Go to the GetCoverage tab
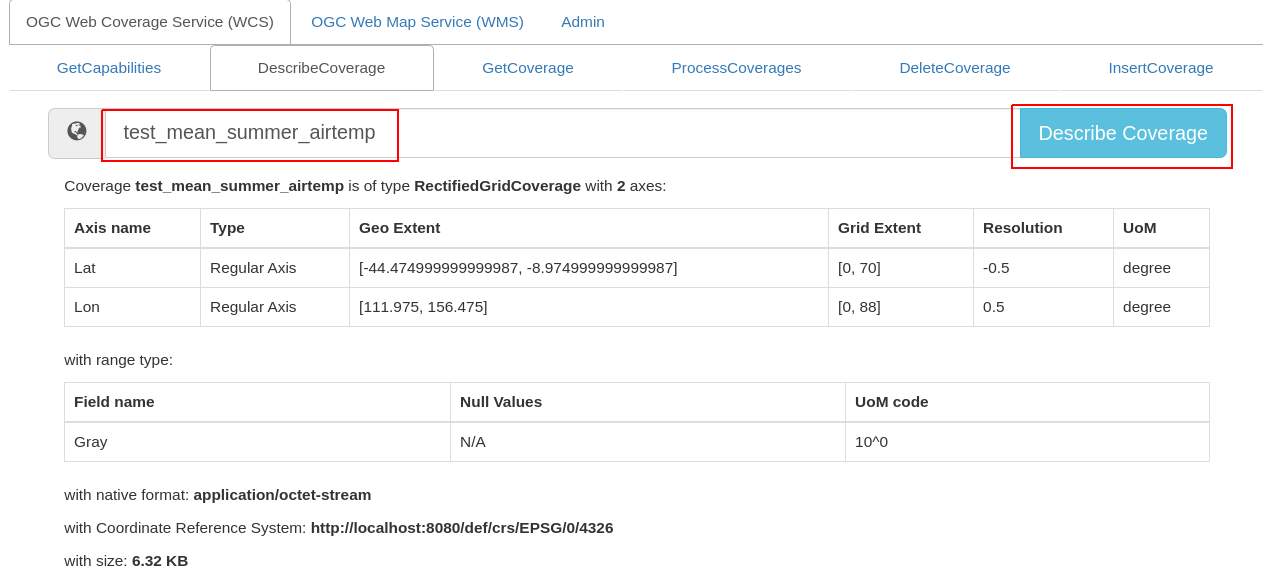This screenshot has height=569, width=1274. [528, 68]
